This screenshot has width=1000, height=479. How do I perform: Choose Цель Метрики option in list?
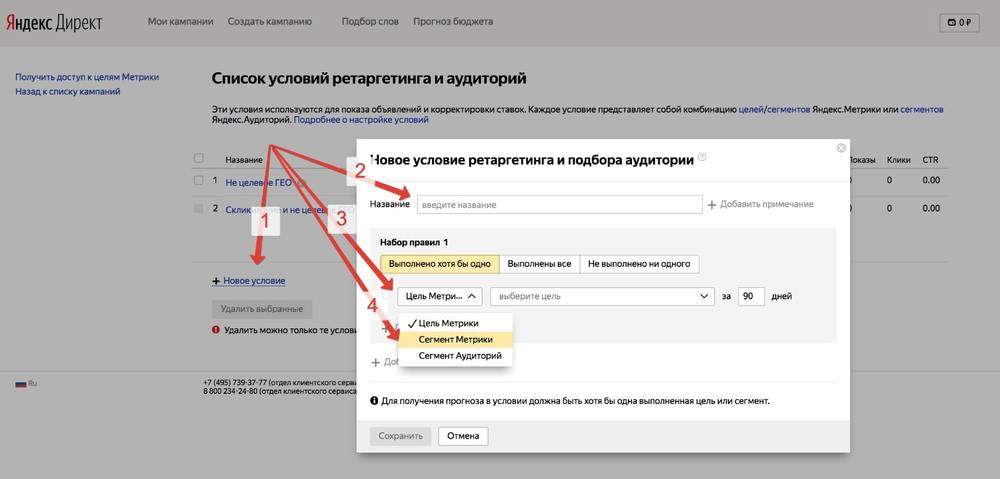click(x=455, y=323)
